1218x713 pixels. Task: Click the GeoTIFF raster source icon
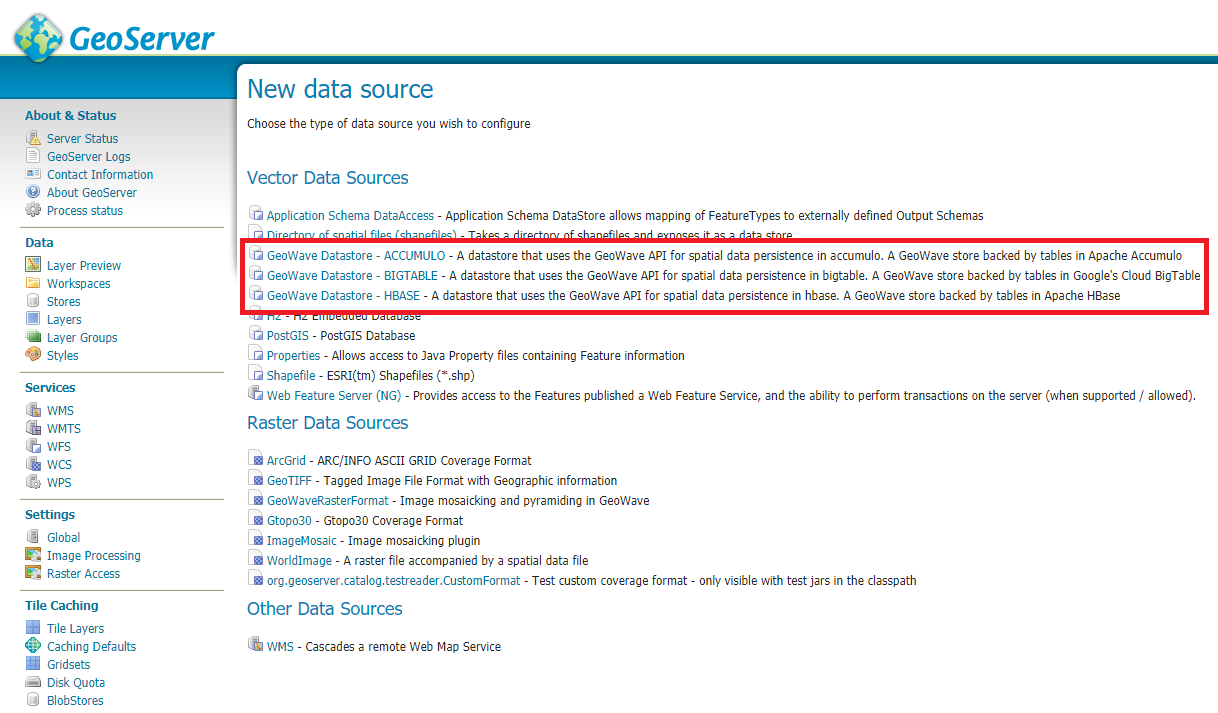256,480
